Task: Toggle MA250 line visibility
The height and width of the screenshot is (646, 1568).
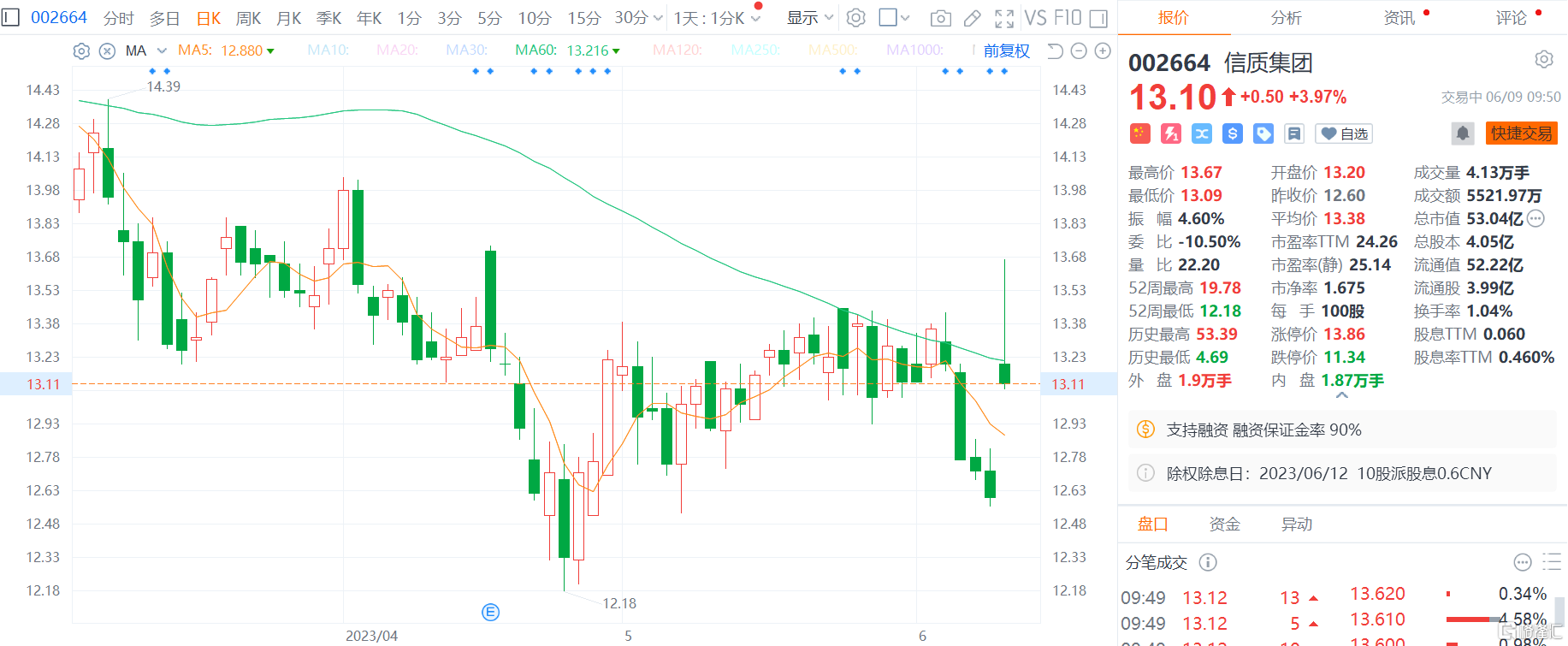Action: point(755,50)
